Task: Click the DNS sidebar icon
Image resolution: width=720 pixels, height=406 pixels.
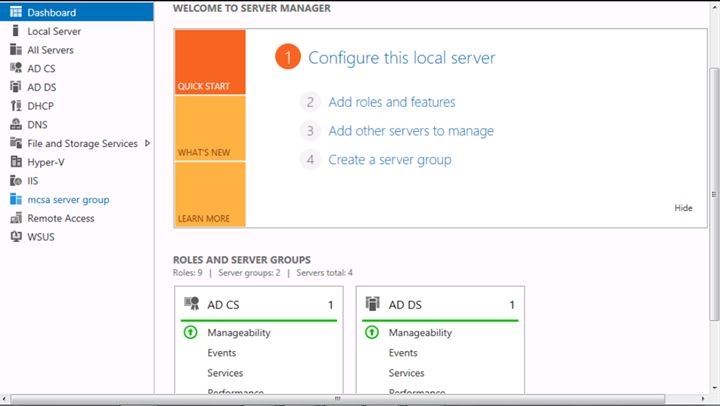Action: pyautogui.click(x=16, y=124)
